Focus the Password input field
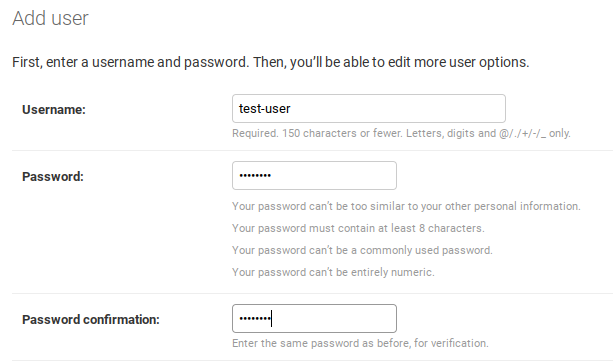 coord(314,176)
